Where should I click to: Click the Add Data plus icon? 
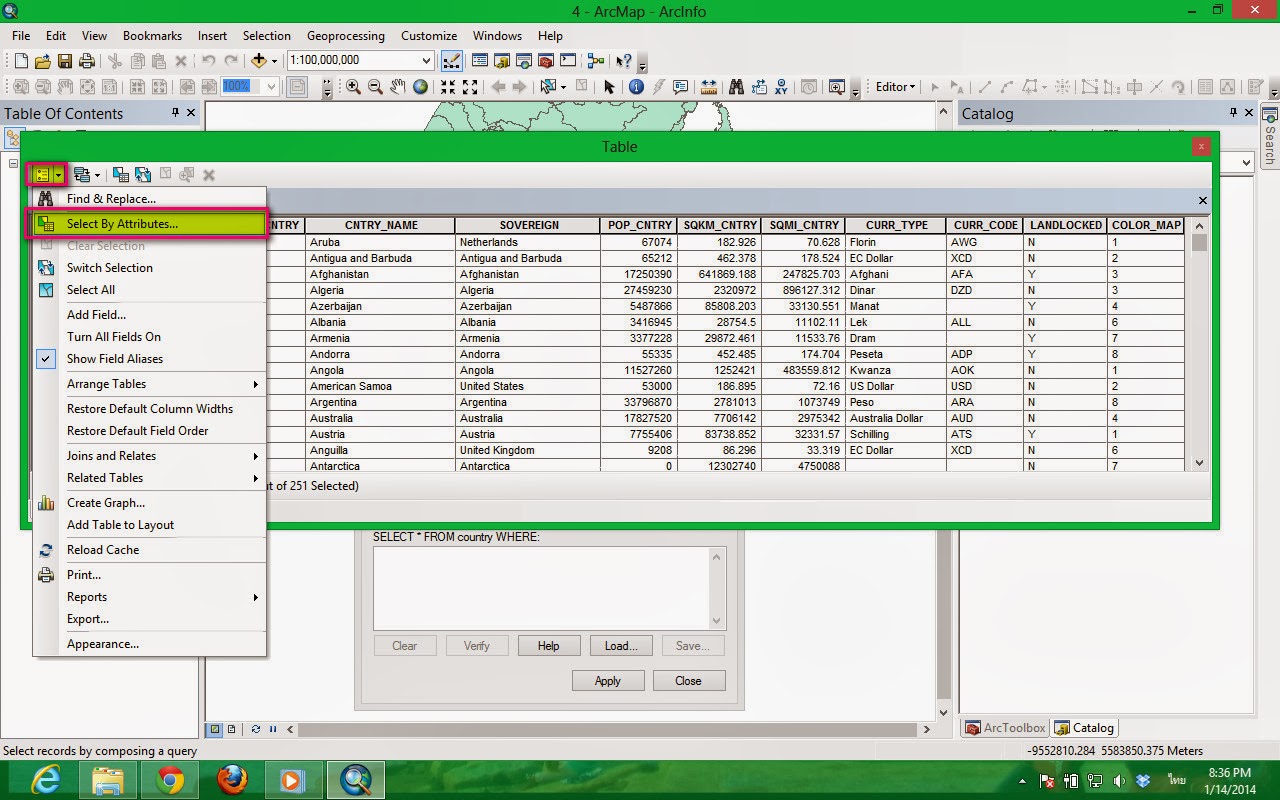coord(258,61)
